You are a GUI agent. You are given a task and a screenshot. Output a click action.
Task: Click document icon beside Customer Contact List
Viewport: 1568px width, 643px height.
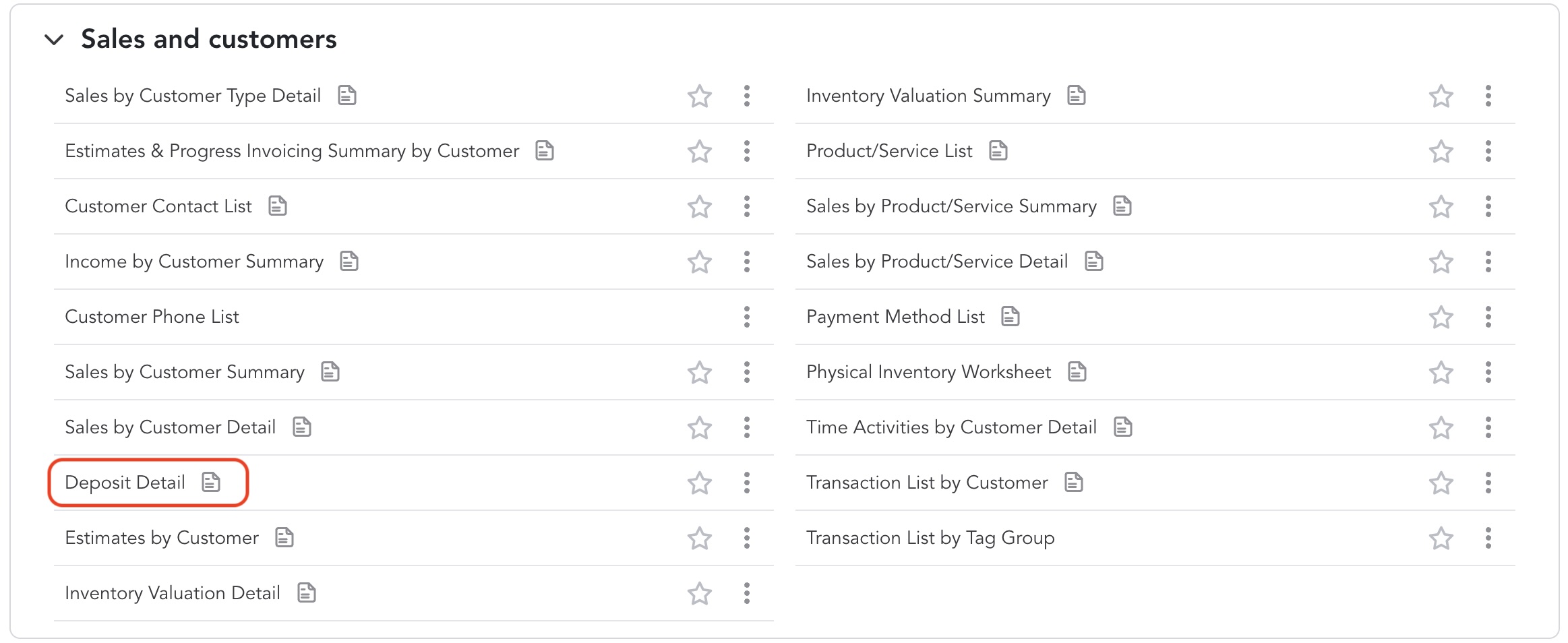[x=278, y=206]
